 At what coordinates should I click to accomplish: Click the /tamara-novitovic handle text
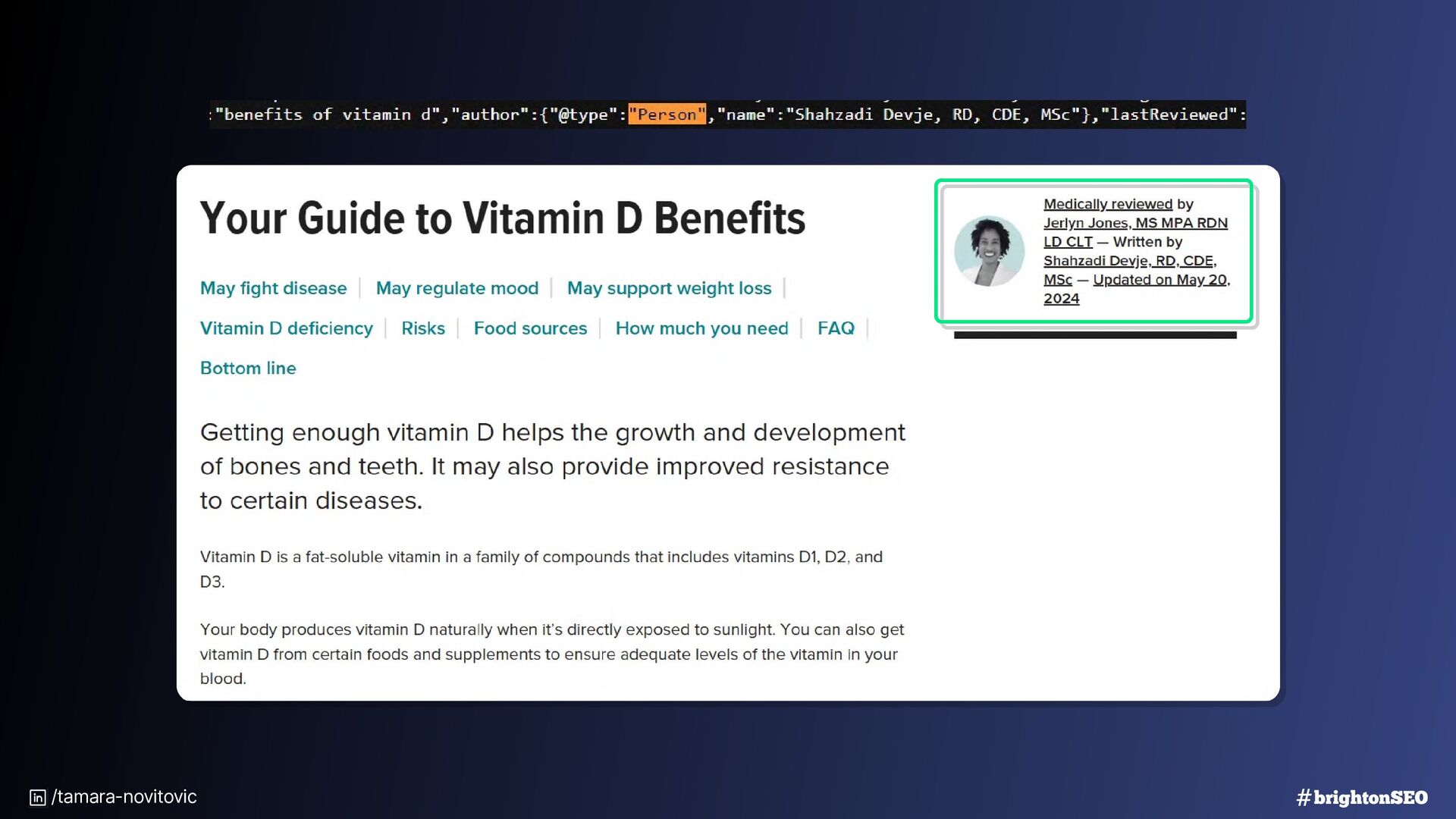coord(124,797)
